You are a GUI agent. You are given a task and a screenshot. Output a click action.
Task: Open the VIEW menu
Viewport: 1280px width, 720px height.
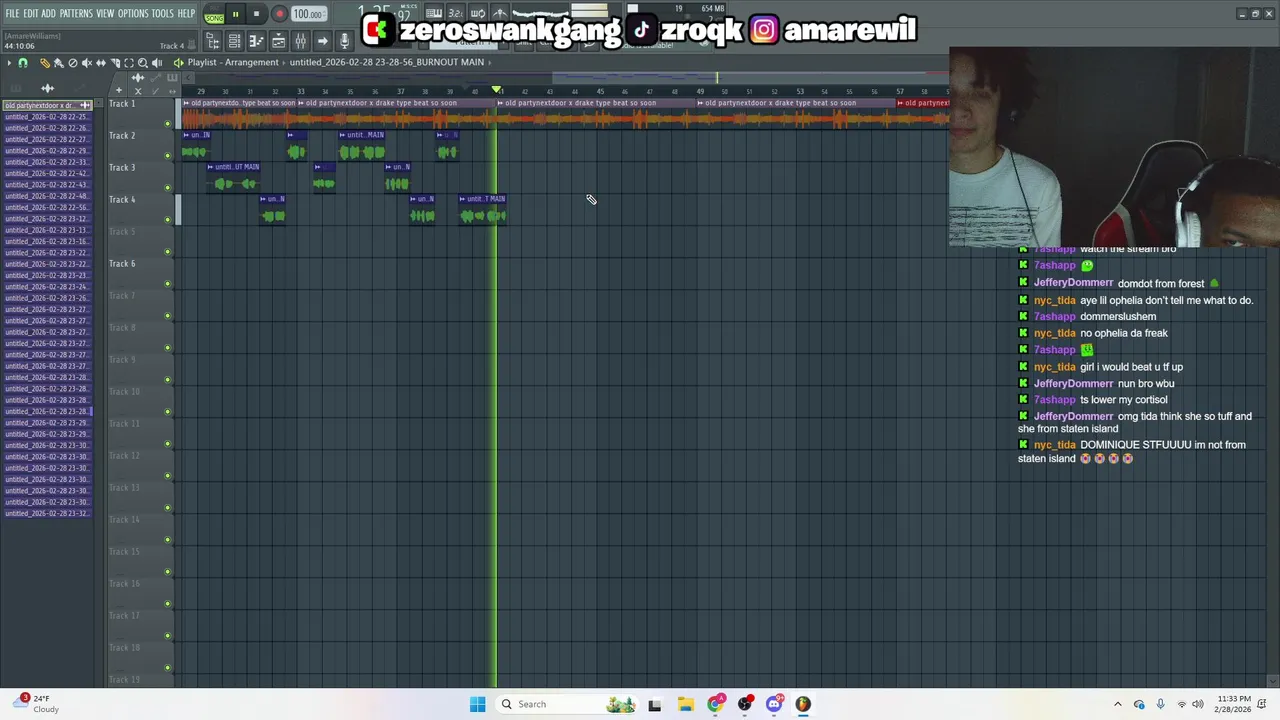pos(105,14)
